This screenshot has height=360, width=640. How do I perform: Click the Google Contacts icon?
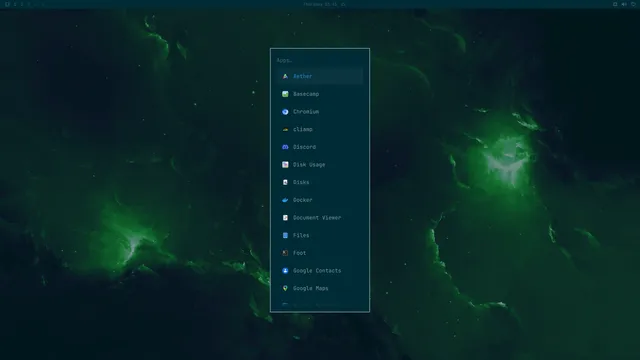(x=285, y=271)
